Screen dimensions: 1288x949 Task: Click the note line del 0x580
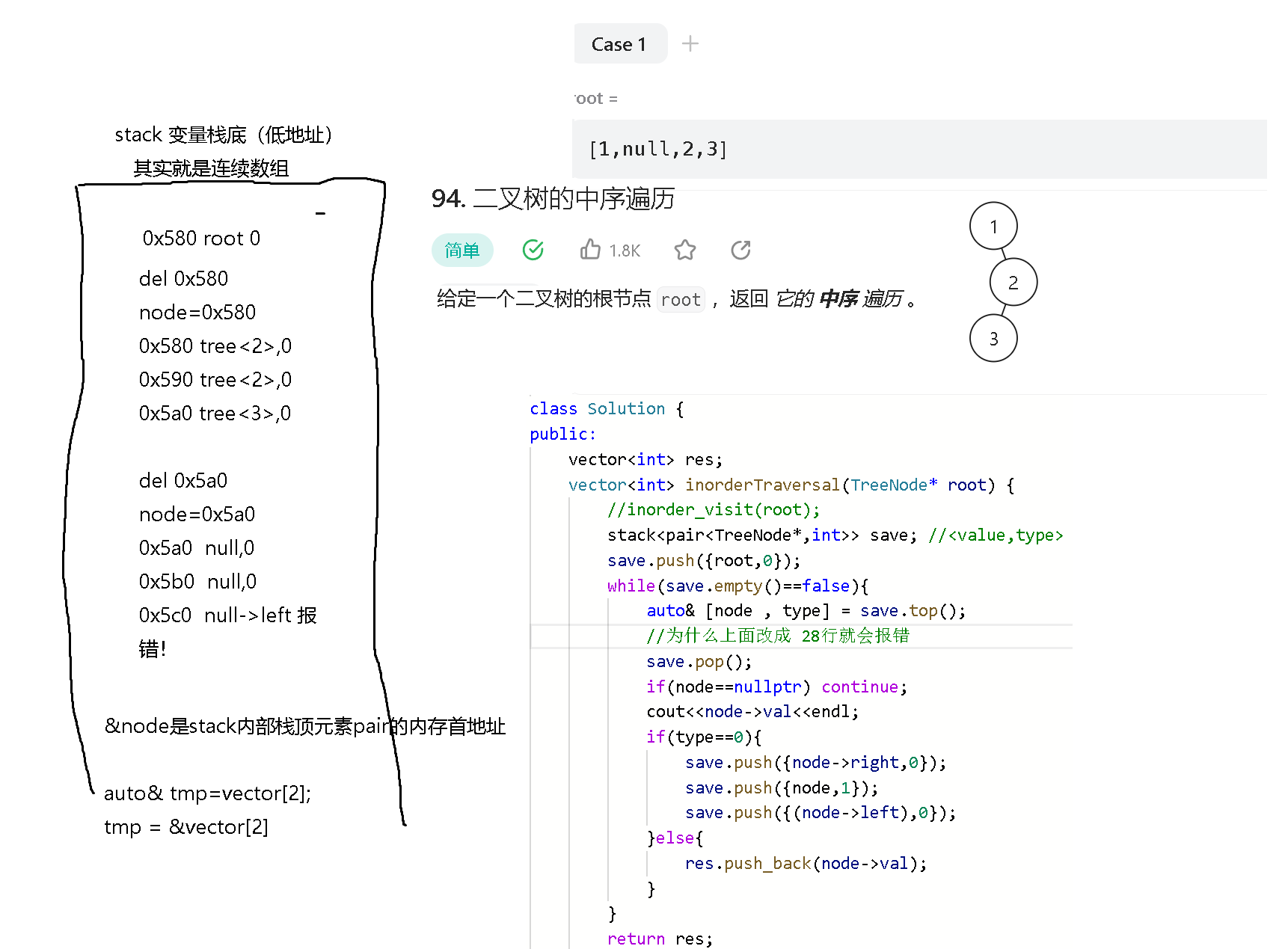(183, 279)
